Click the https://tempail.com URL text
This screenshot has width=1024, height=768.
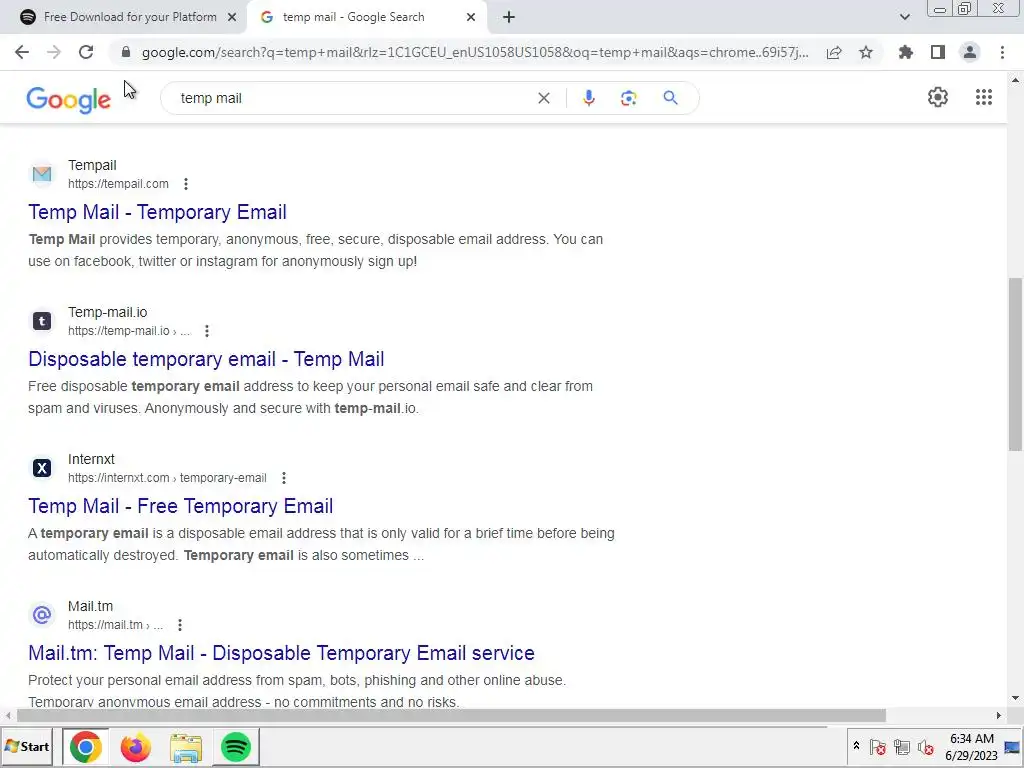tap(118, 184)
